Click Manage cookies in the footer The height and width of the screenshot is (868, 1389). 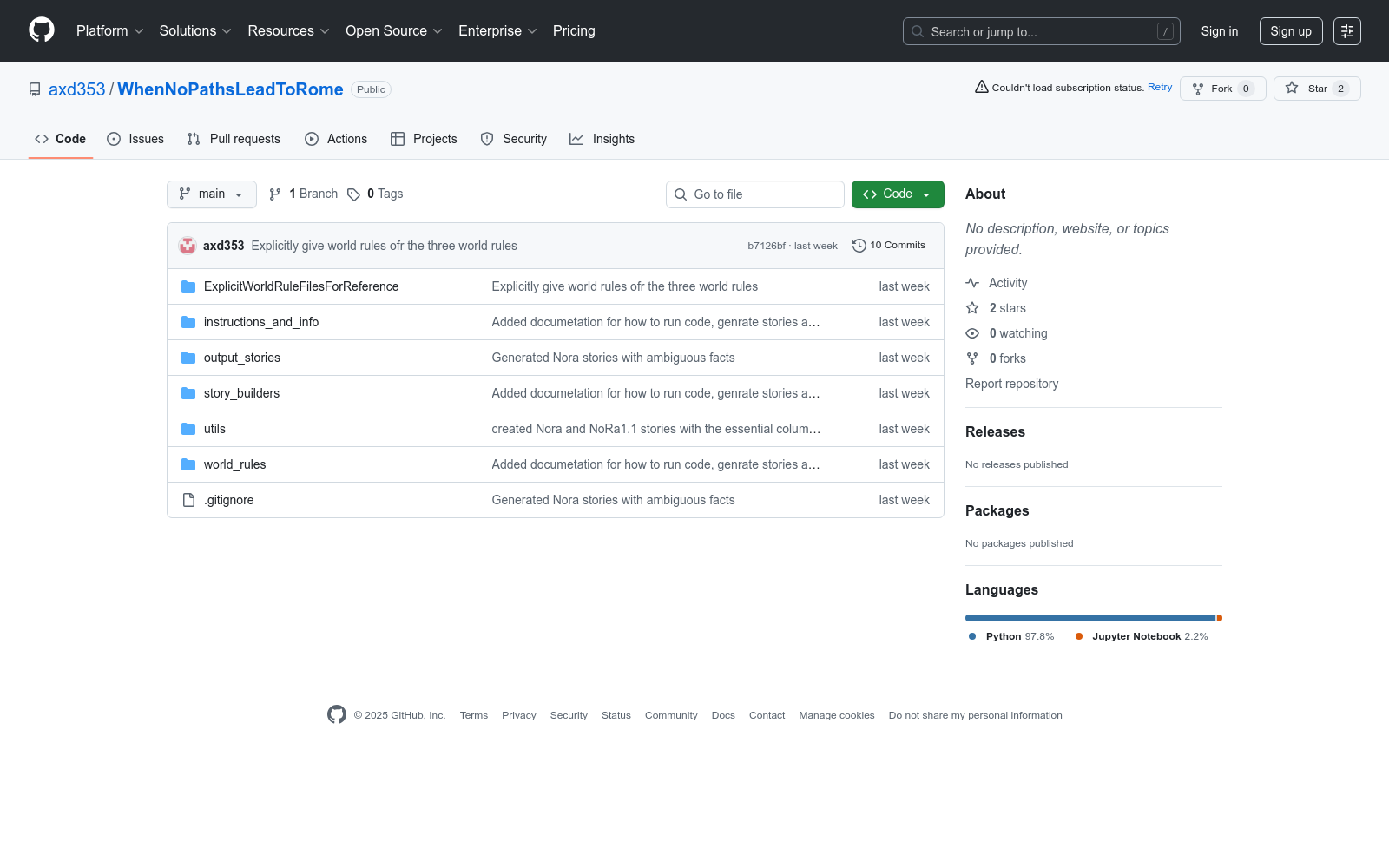837,715
